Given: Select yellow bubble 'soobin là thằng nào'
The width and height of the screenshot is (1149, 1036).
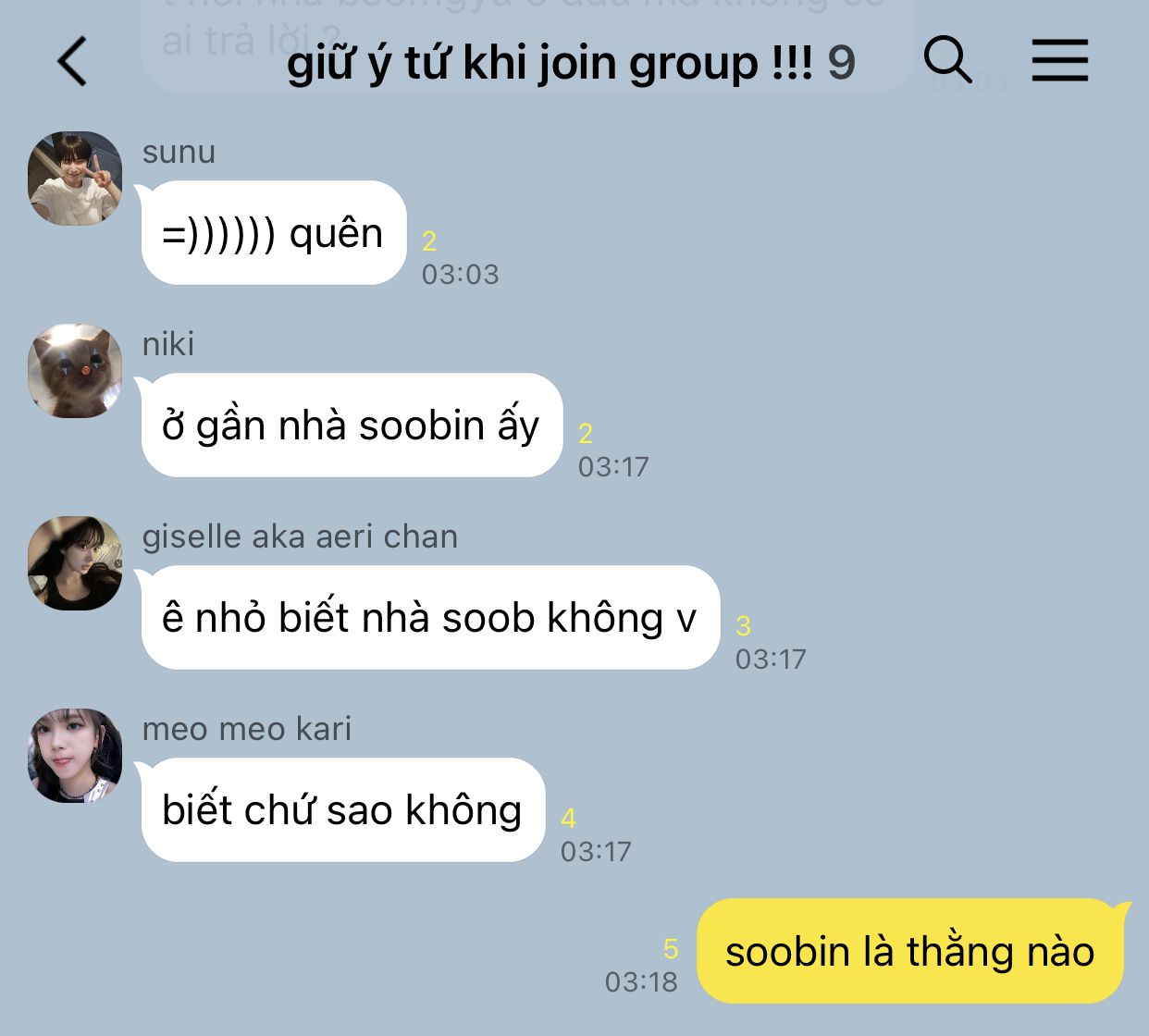Looking at the screenshot, I should [x=910, y=951].
